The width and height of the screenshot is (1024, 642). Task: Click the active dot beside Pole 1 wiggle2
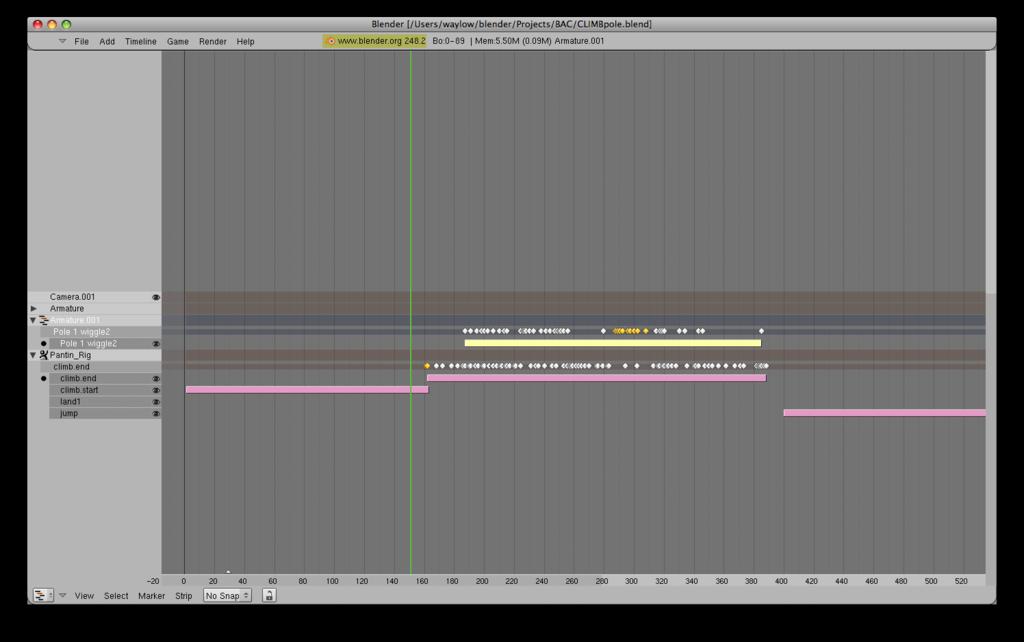click(x=44, y=344)
